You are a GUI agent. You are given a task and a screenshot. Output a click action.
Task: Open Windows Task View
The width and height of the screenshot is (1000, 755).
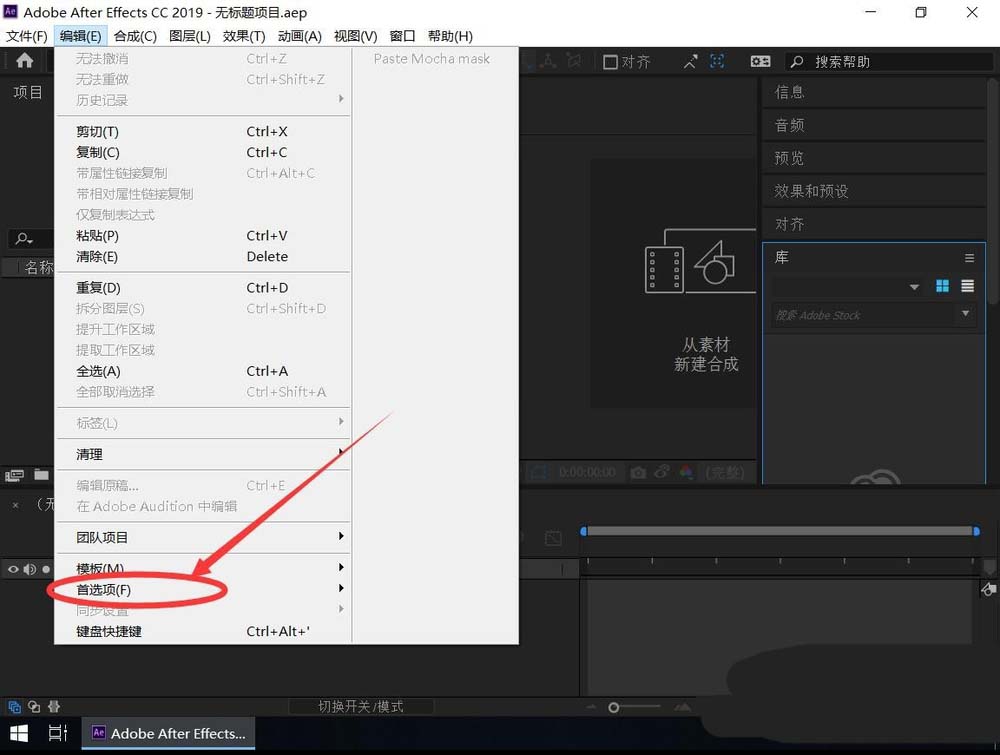pyautogui.click(x=57, y=734)
